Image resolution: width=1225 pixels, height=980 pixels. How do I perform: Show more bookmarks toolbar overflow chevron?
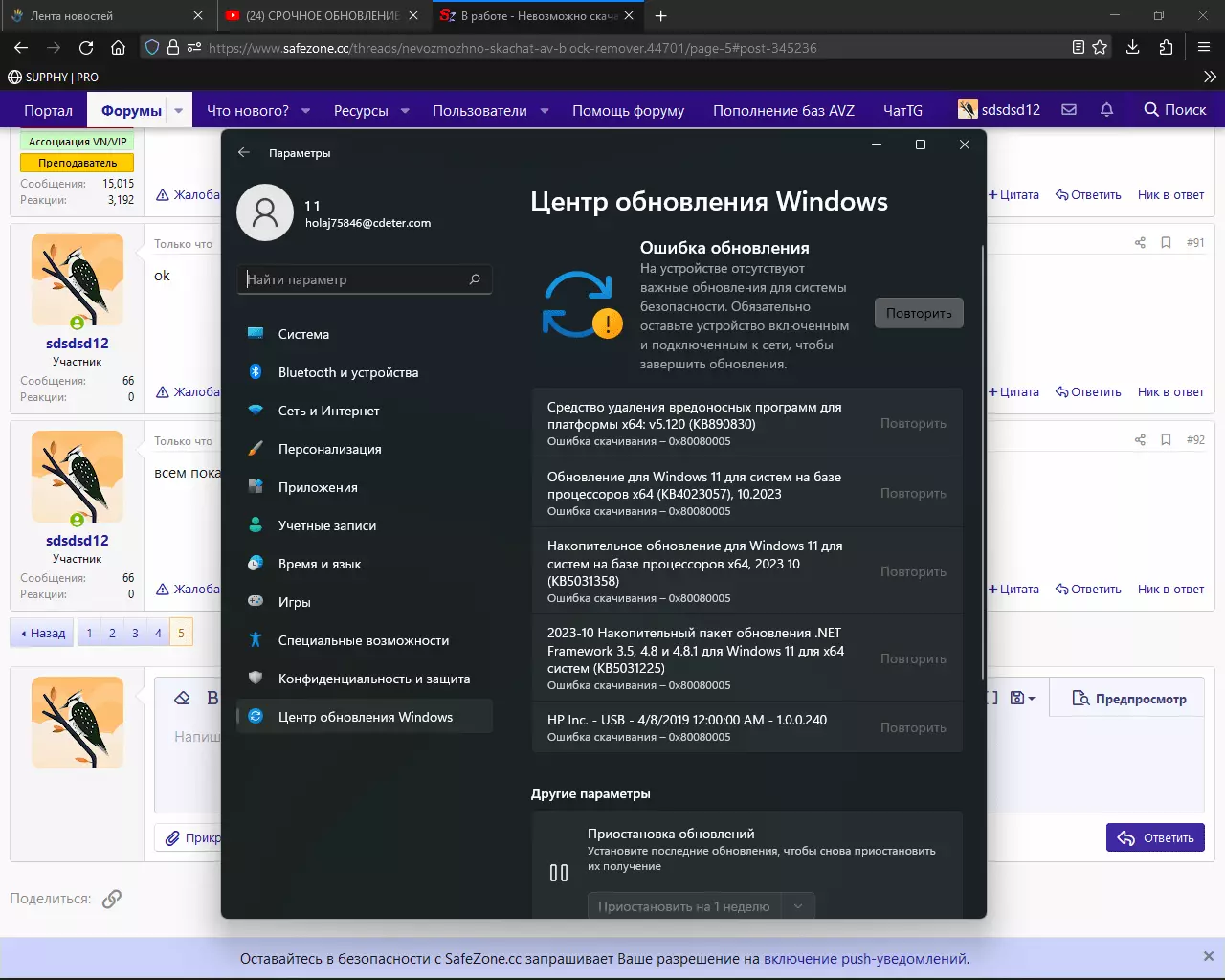[x=1210, y=77]
